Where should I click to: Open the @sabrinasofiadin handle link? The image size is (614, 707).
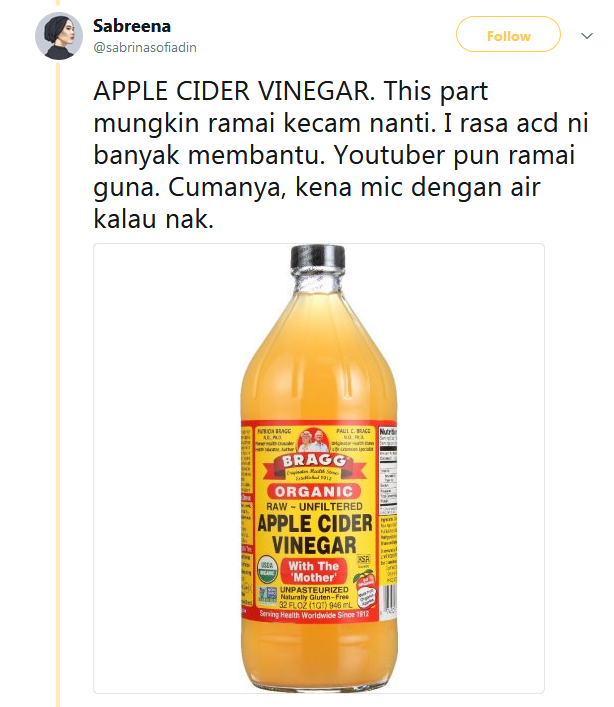pyautogui.click(x=145, y=47)
